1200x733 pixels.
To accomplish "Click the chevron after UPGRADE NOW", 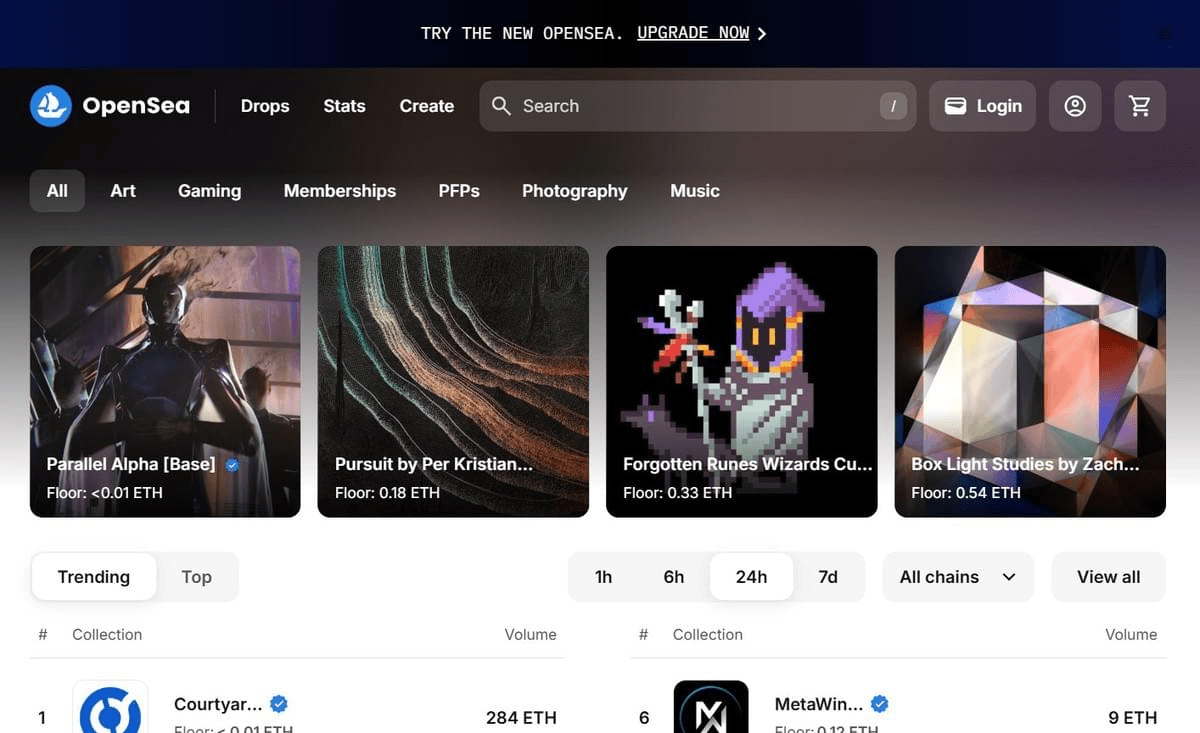I will (x=762, y=34).
